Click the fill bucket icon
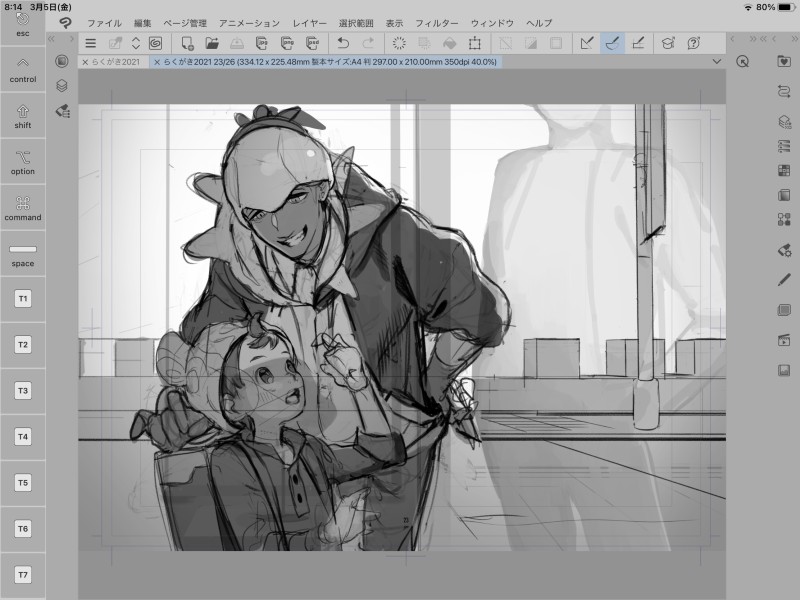800x600 pixels. [449, 43]
